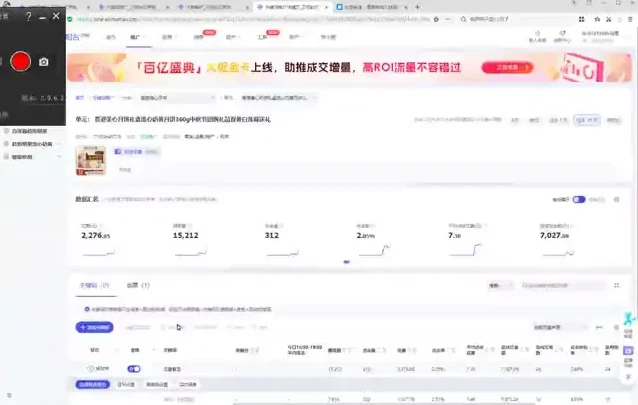Image resolution: width=638 pixels, height=405 pixels.
Task: Click the green floating assistant icon on right
Action: (629, 324)
